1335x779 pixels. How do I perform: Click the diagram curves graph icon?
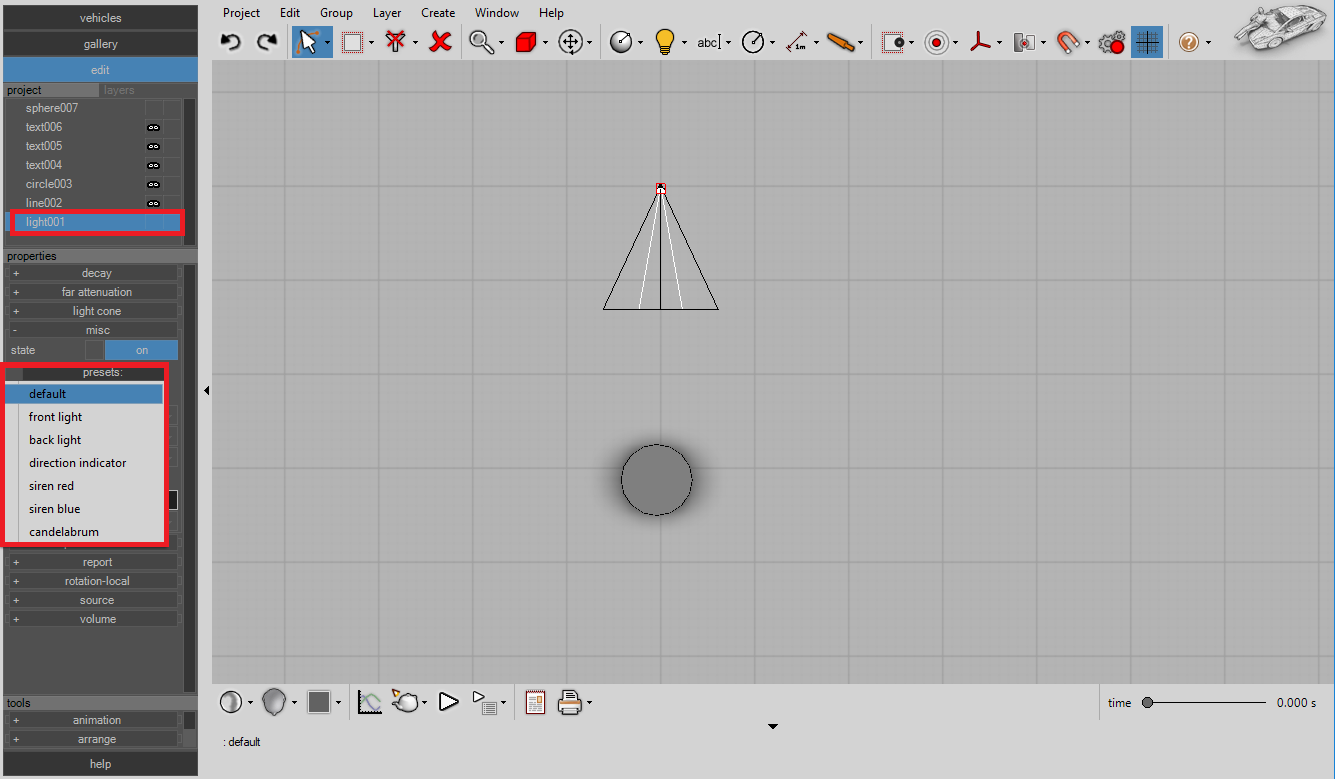point(370,702)
